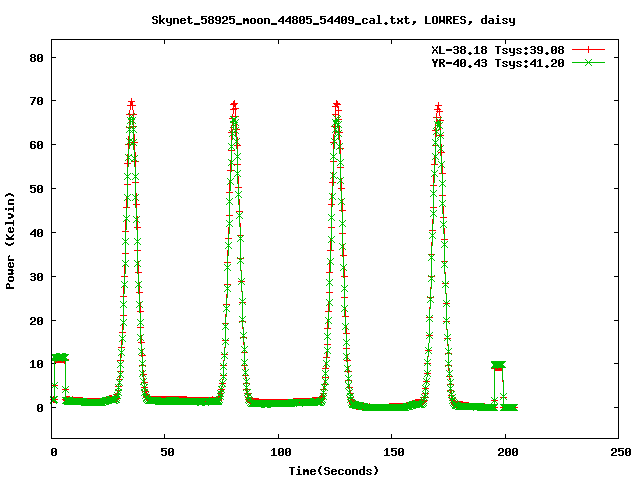Click x-axis tick label 250
Viewport: 640px width, 480px height.
(620, 452)
